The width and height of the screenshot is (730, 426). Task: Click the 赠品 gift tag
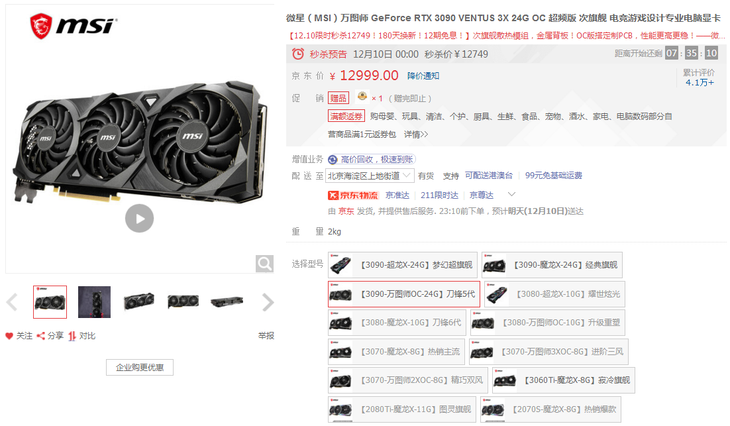[x=338, y=98]
